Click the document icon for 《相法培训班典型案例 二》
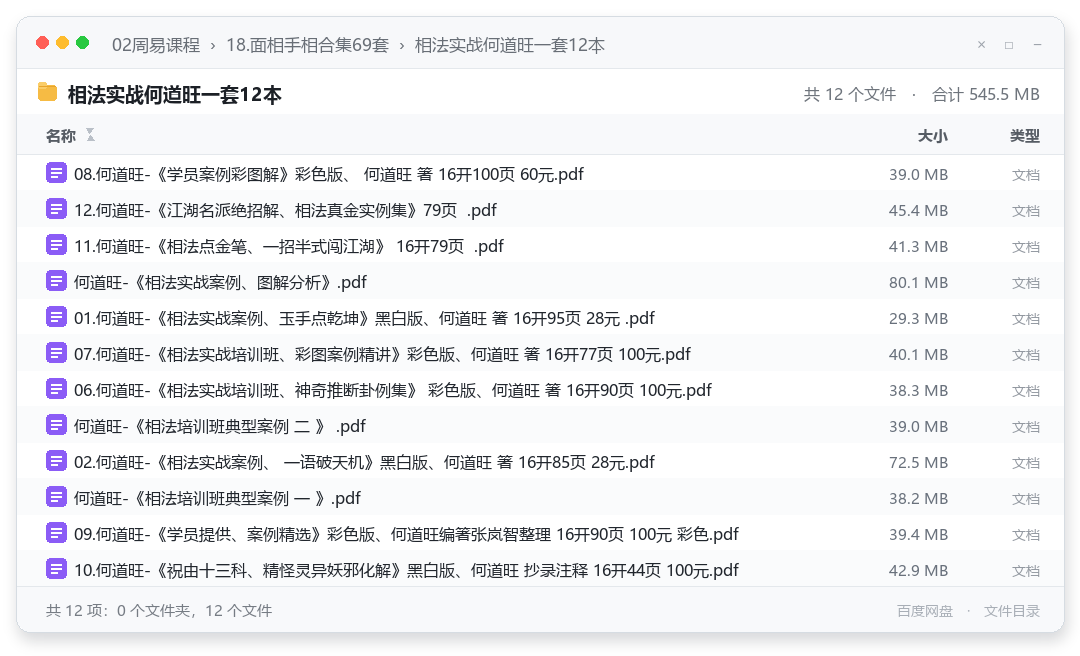 pyautogui.click(x=56, y=425)
